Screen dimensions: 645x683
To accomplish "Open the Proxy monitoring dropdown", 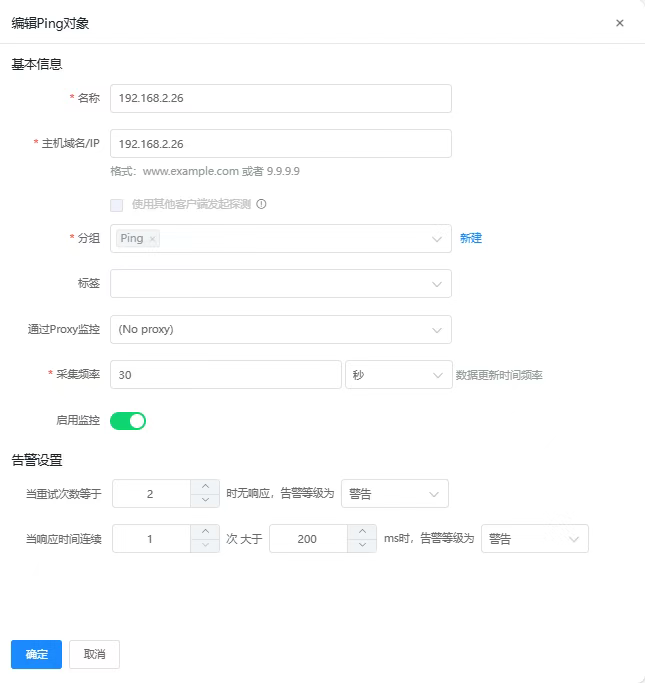I will point(281,329).
